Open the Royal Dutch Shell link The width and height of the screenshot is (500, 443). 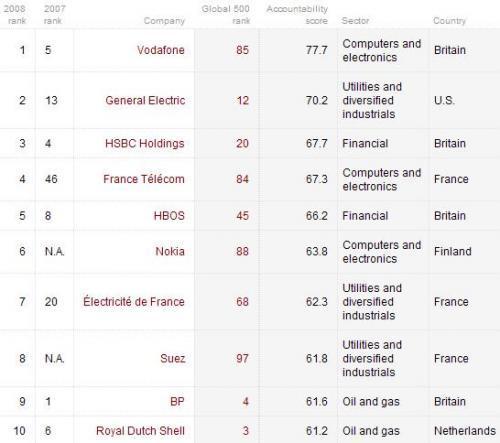(140, 431)
